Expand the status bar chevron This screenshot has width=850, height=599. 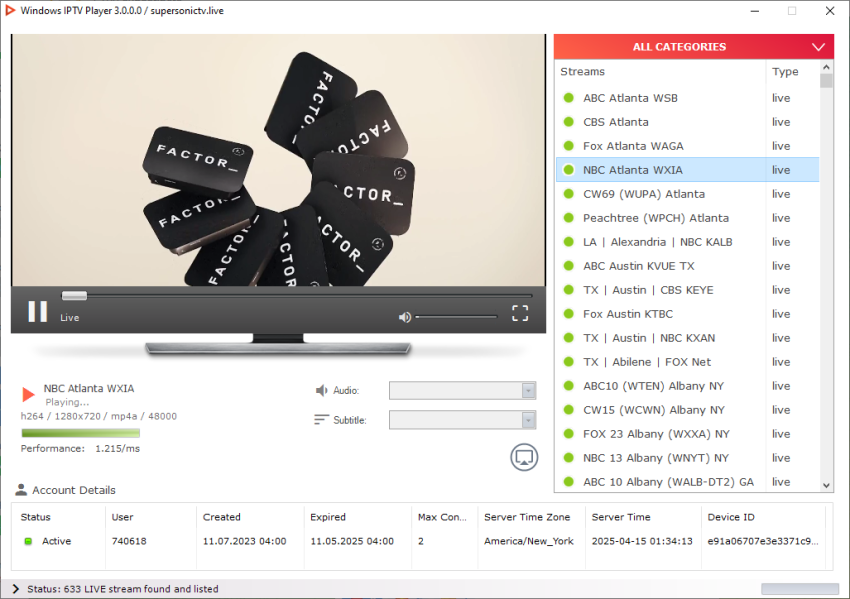(x=15, y=589)
